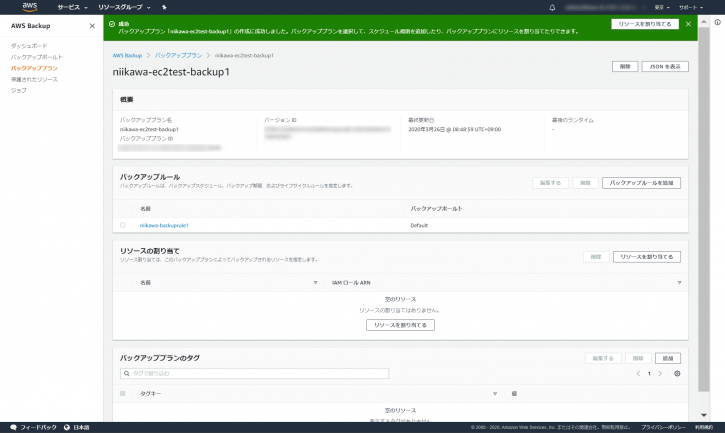Click the last updated date 08:48:59 value

[455, 130]
